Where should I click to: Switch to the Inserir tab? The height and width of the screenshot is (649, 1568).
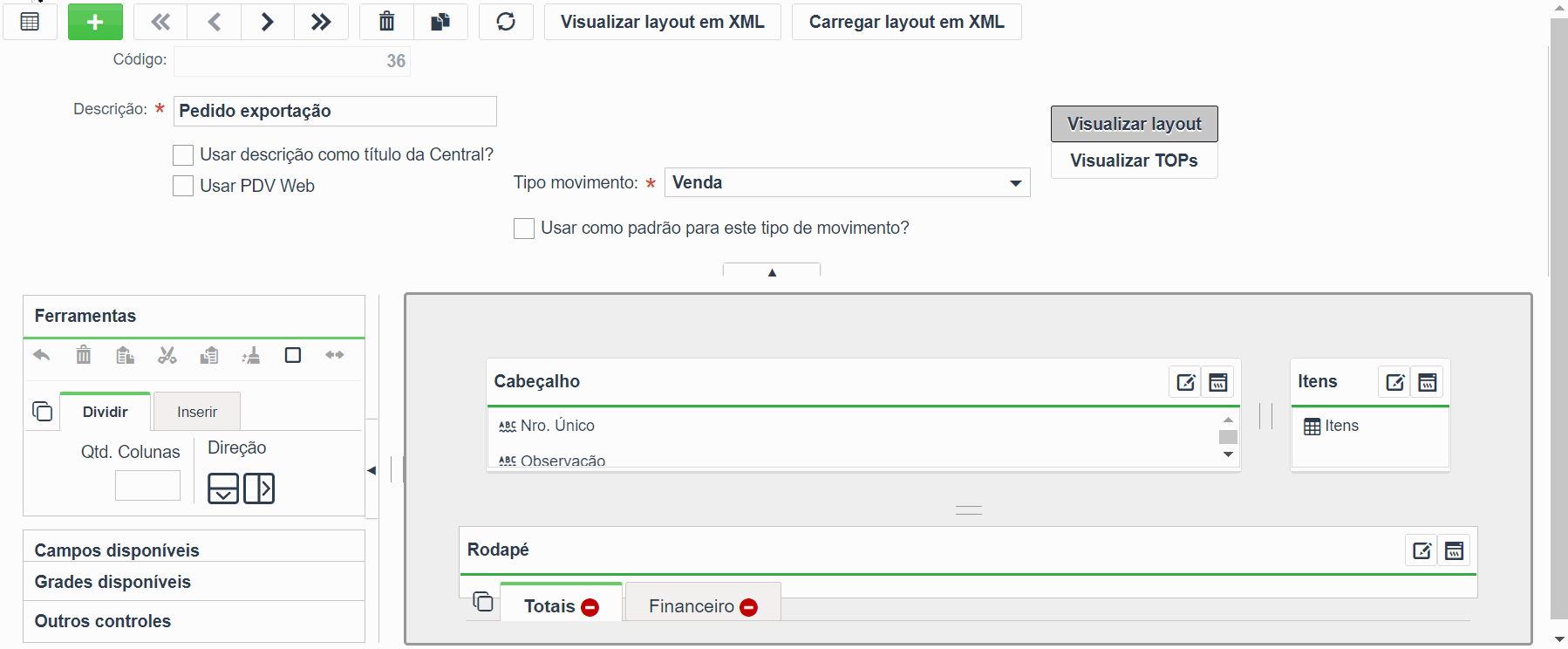[x=197, y=412]
